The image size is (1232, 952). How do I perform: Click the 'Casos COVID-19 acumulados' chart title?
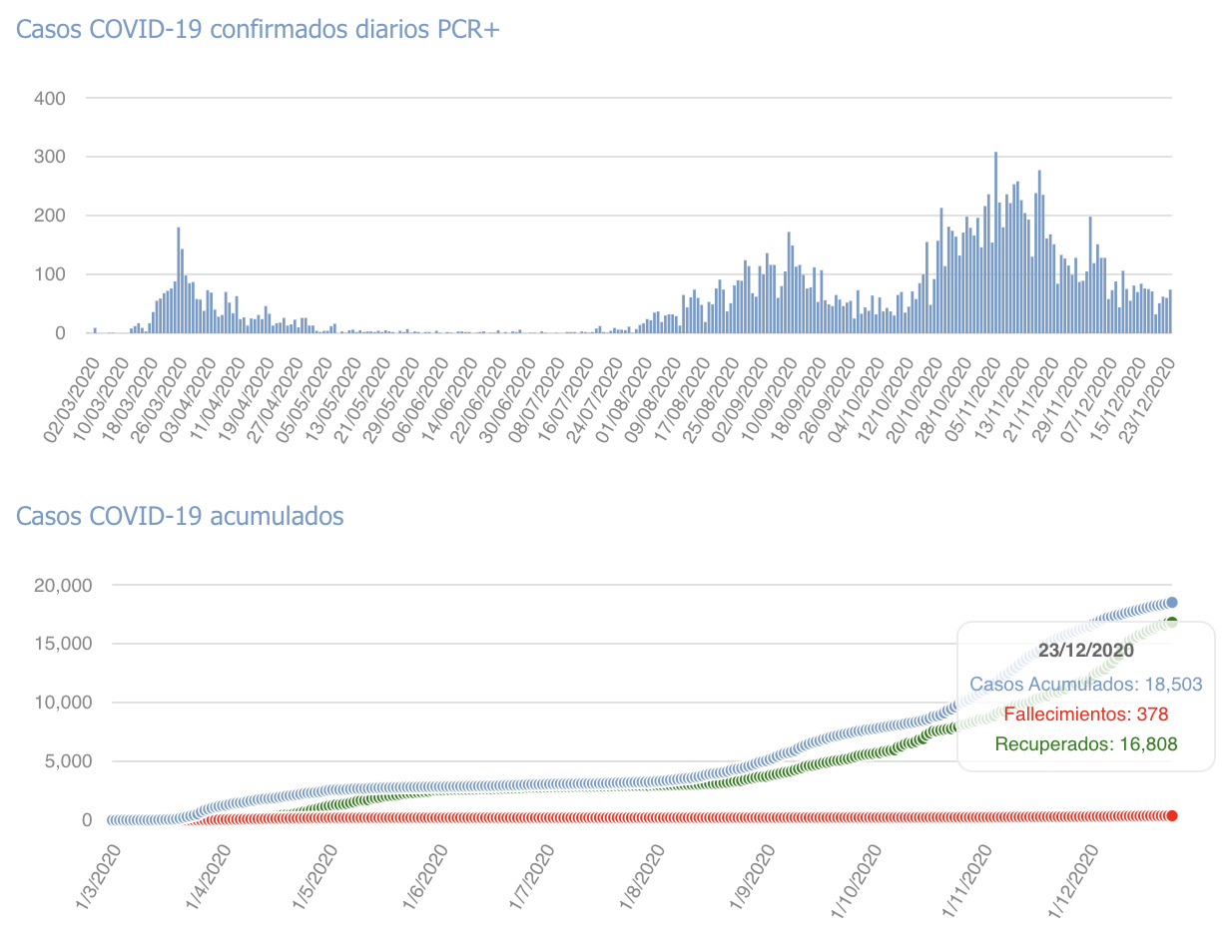point(180,516)
